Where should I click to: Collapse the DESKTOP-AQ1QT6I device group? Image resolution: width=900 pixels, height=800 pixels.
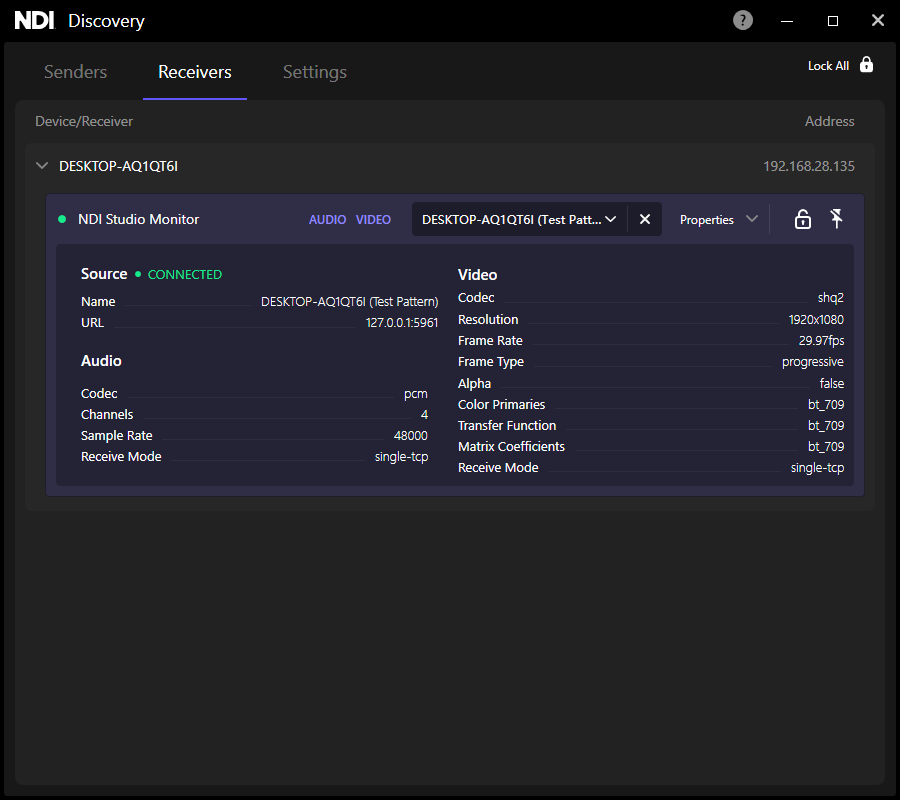(42, 166)
